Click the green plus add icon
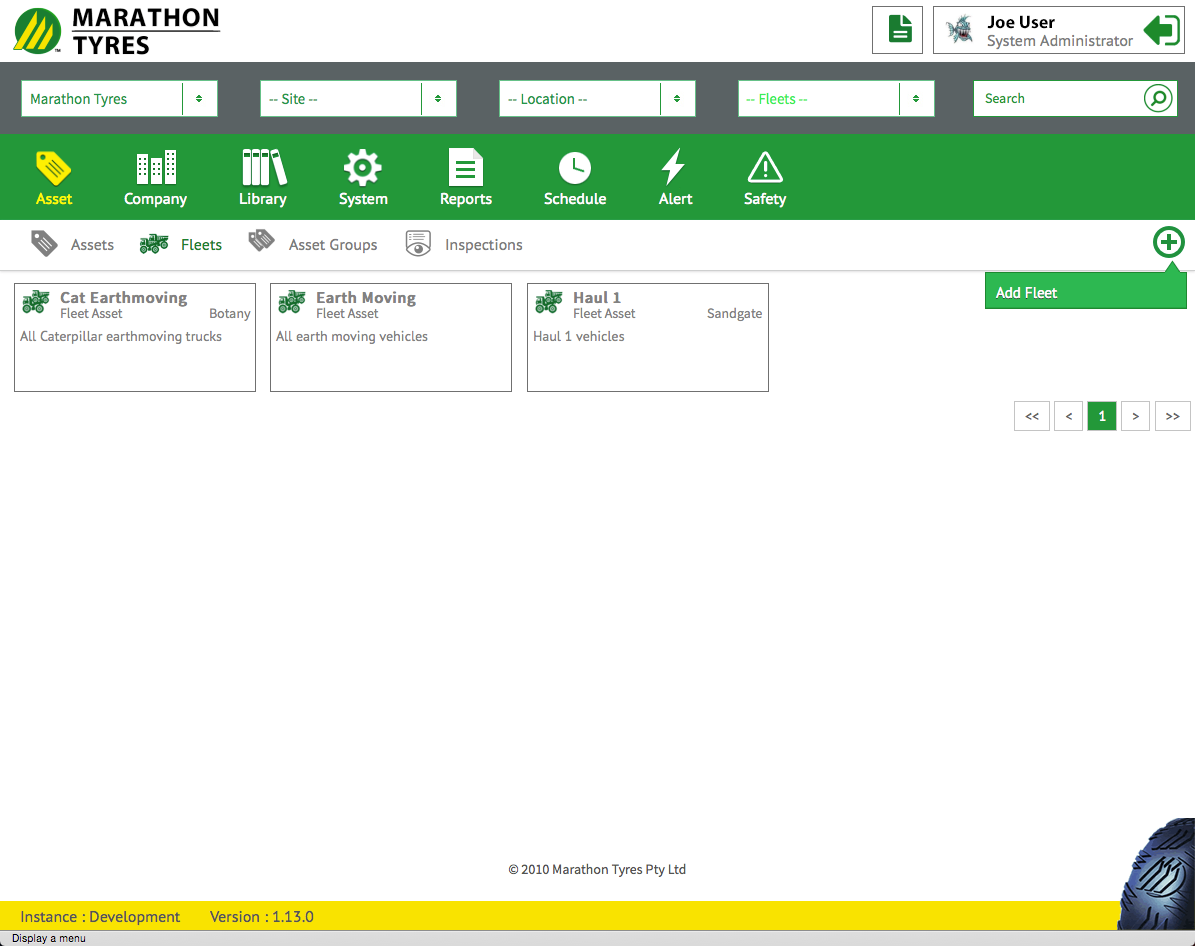 click(x=1168, y=242)
